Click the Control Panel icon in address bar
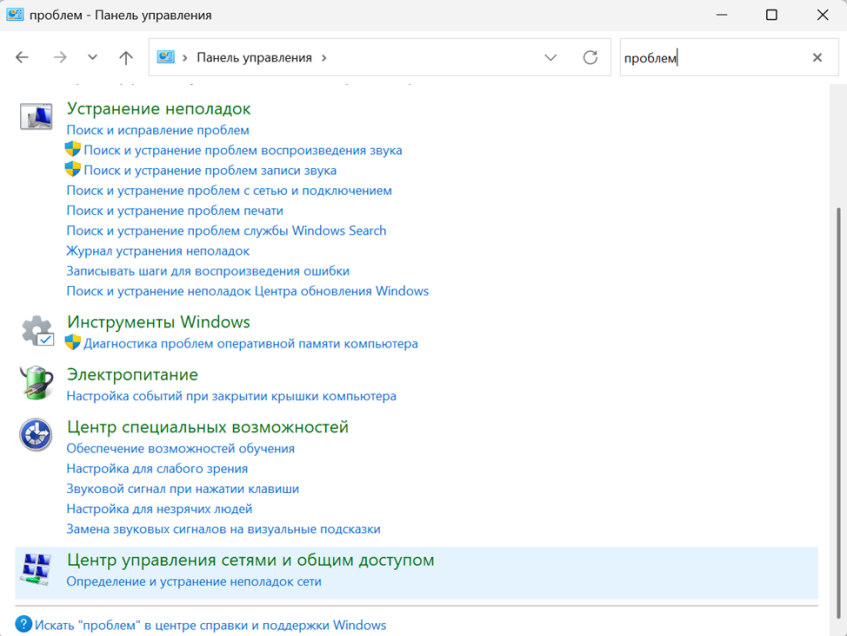Viewport: 847px width, 636px height. pos(165,57)
